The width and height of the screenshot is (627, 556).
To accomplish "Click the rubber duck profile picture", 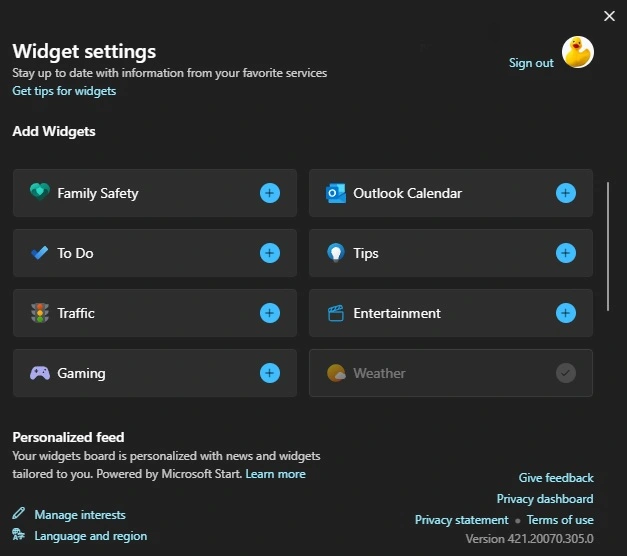I will 578,52.
